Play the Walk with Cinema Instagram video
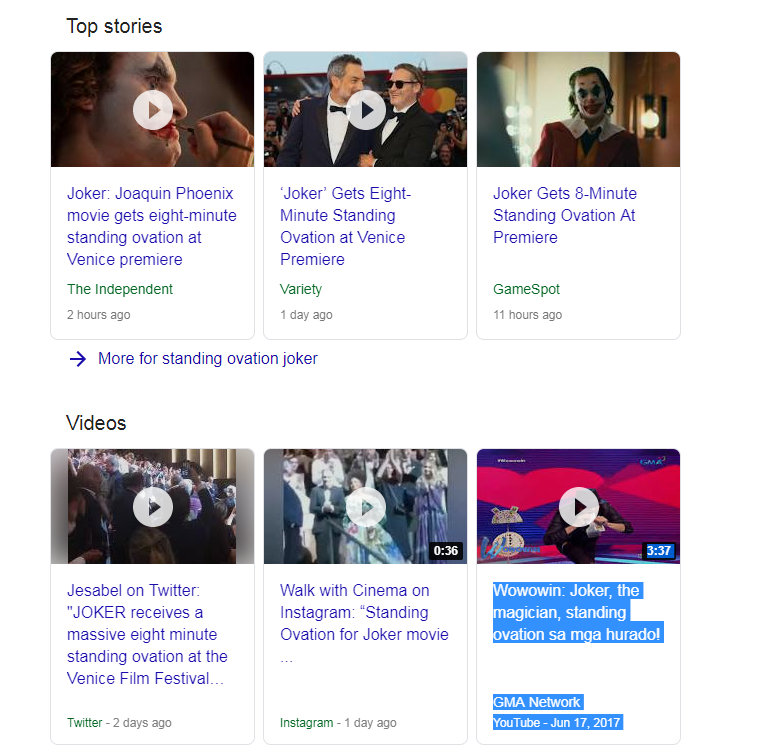762x754 pixels. coord(365,507)
